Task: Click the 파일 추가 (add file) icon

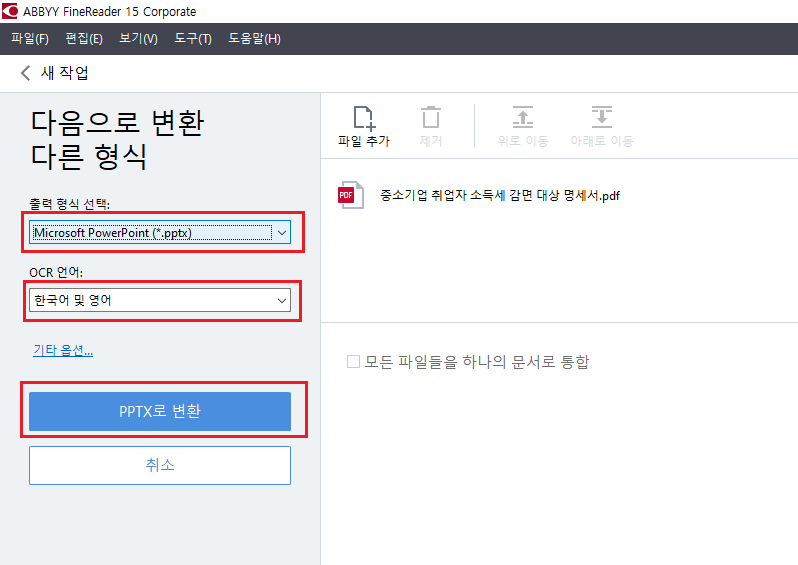Action: point(364,118)
